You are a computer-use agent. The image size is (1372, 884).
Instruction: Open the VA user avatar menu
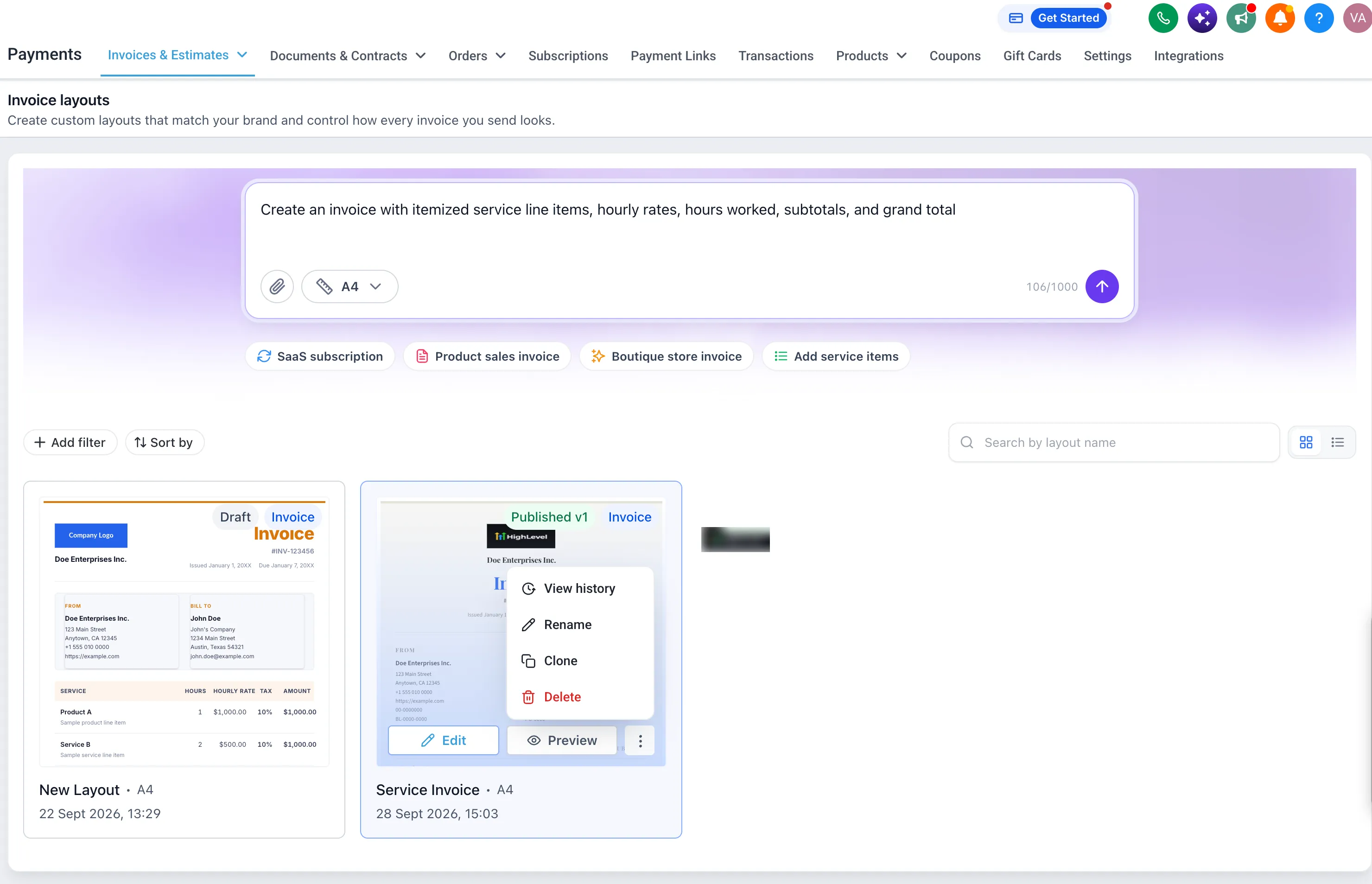1357,18
